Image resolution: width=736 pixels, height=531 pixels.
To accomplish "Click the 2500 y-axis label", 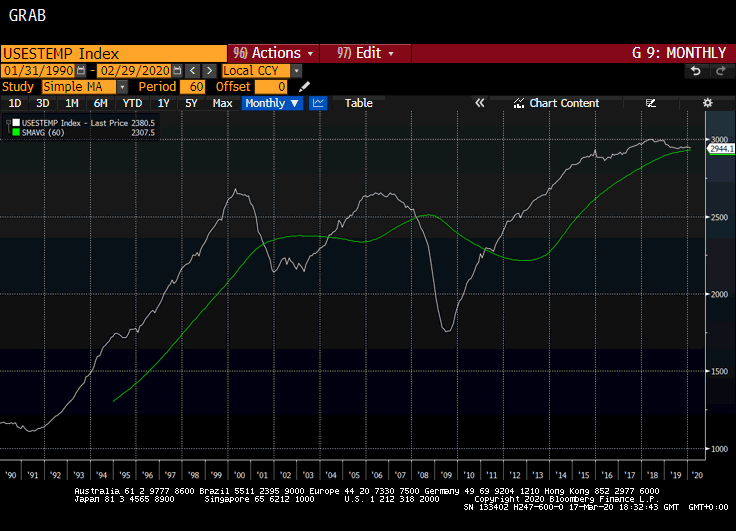I will [x=720, y=217].
